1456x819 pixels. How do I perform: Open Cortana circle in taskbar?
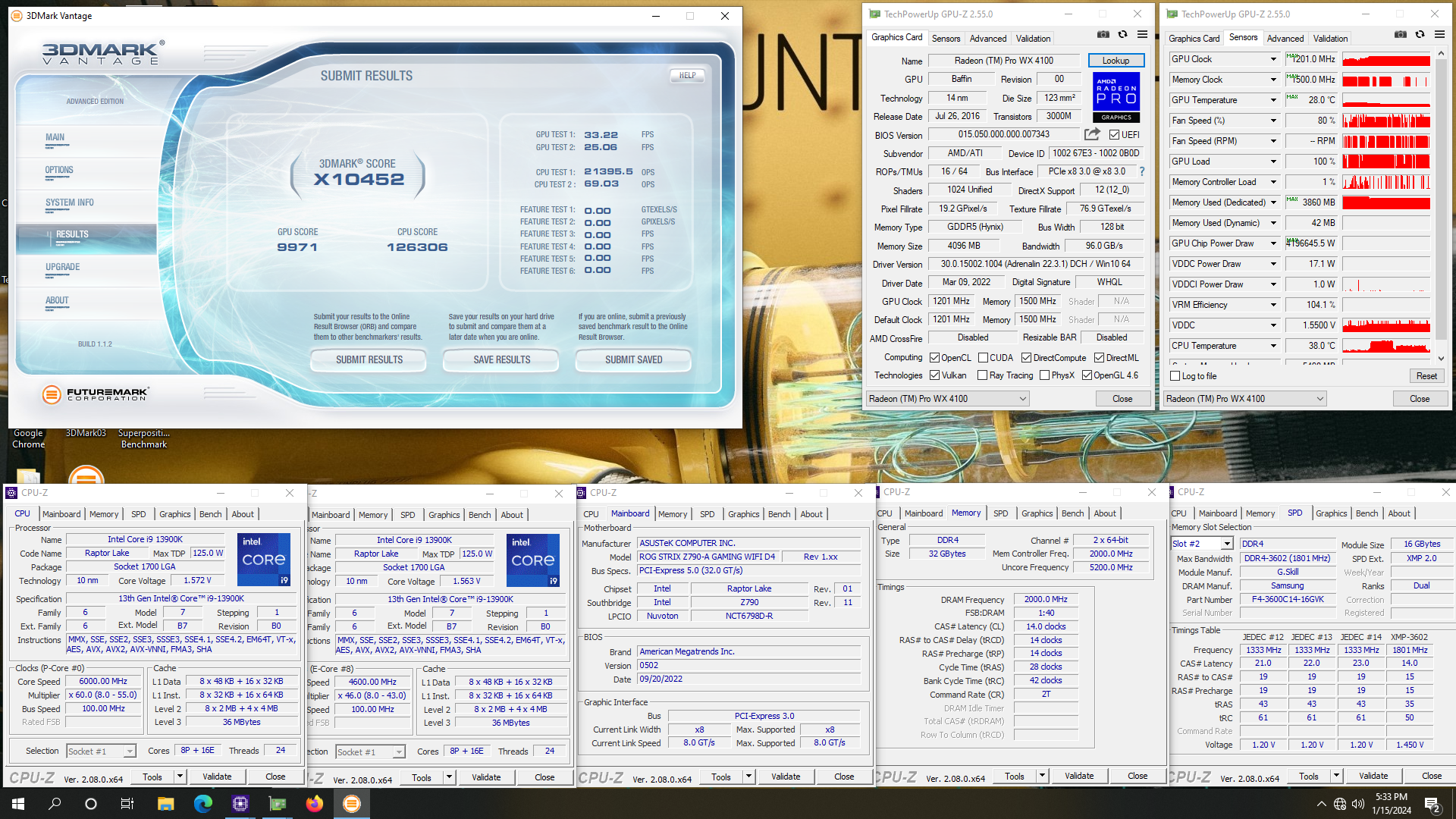point(91,804)
